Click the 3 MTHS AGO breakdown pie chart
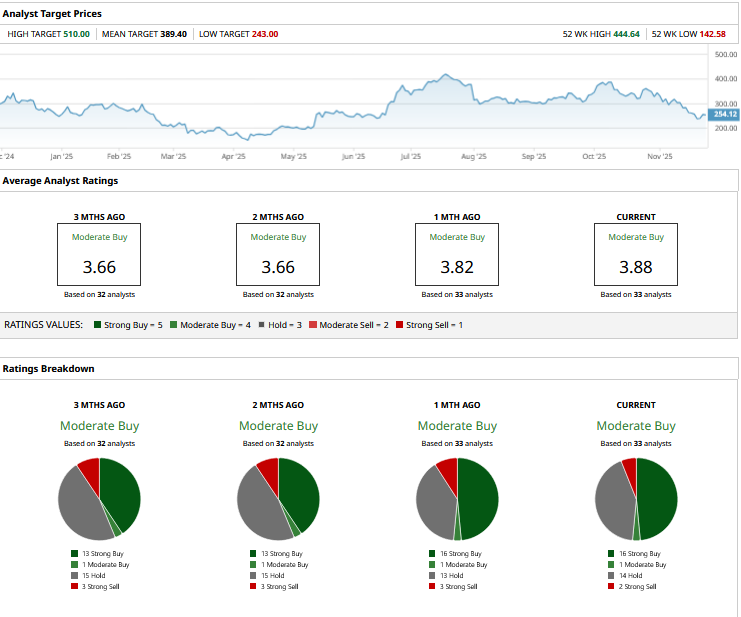Image resolution: width=741 pixels, height=617 pixels. (x=99, y=499)
